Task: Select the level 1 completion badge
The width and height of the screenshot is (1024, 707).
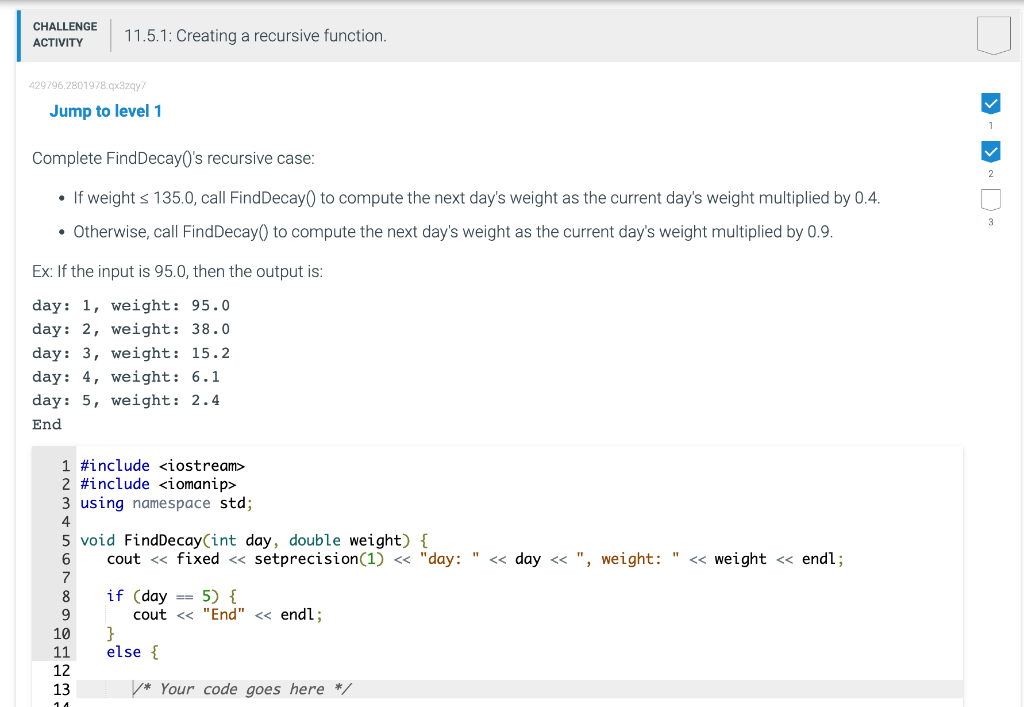Action: click(990, 103)
